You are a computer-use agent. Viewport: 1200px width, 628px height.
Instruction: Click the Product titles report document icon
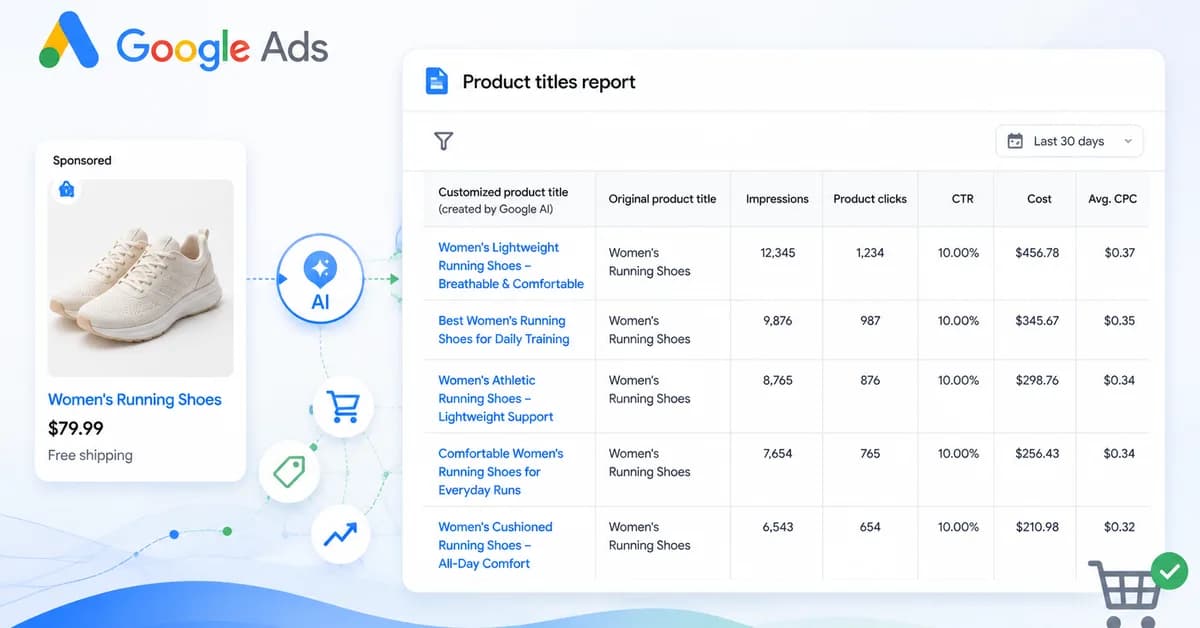pos(437,81)
